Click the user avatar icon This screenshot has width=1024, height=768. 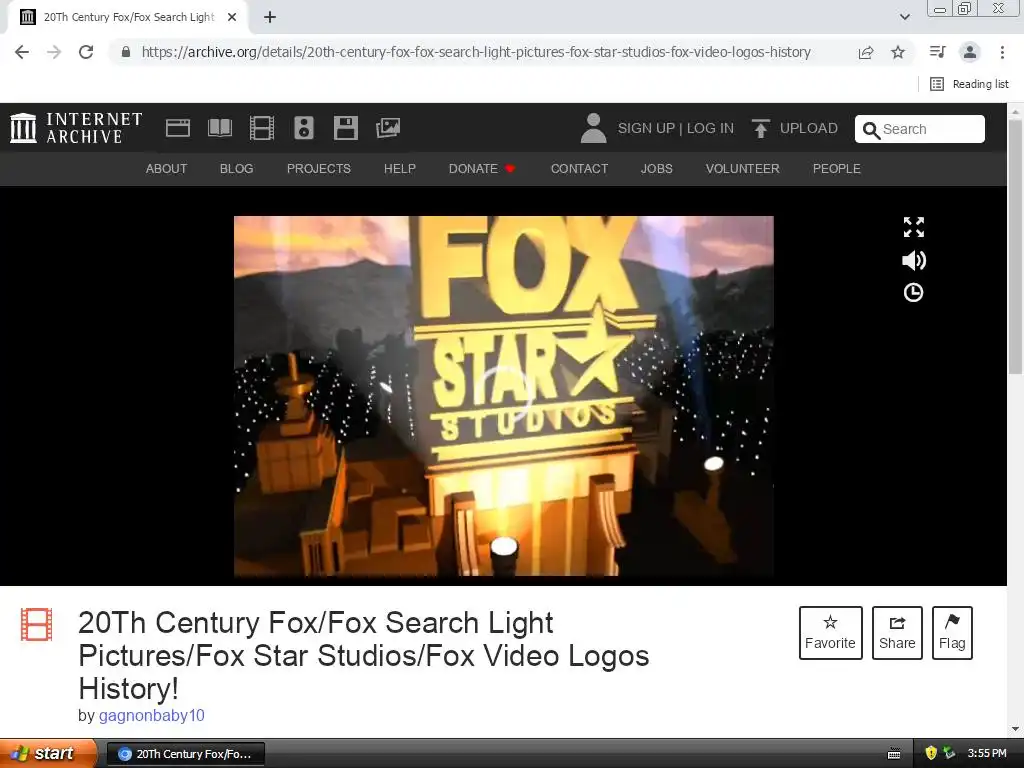tap(593, 128)
